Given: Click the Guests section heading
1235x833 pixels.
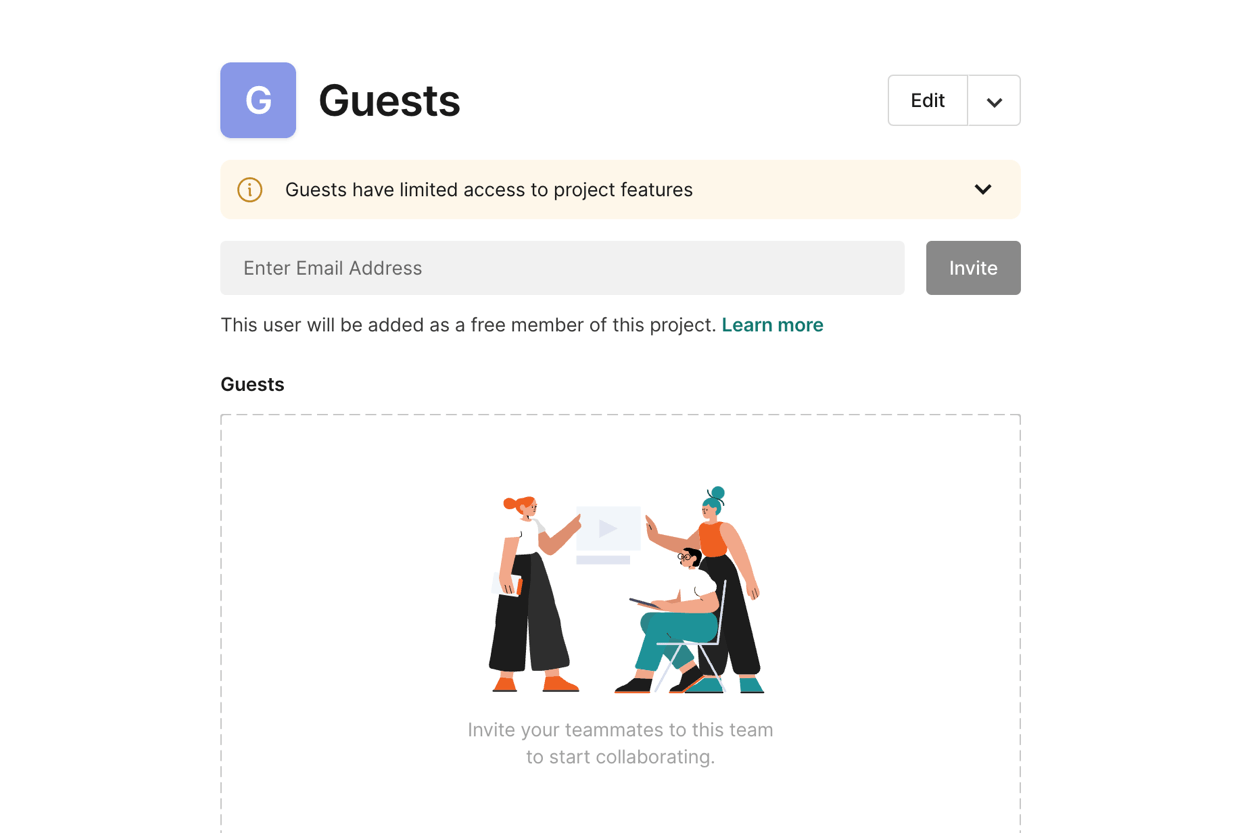Looking at the screenshot, I should coord(252,385).
